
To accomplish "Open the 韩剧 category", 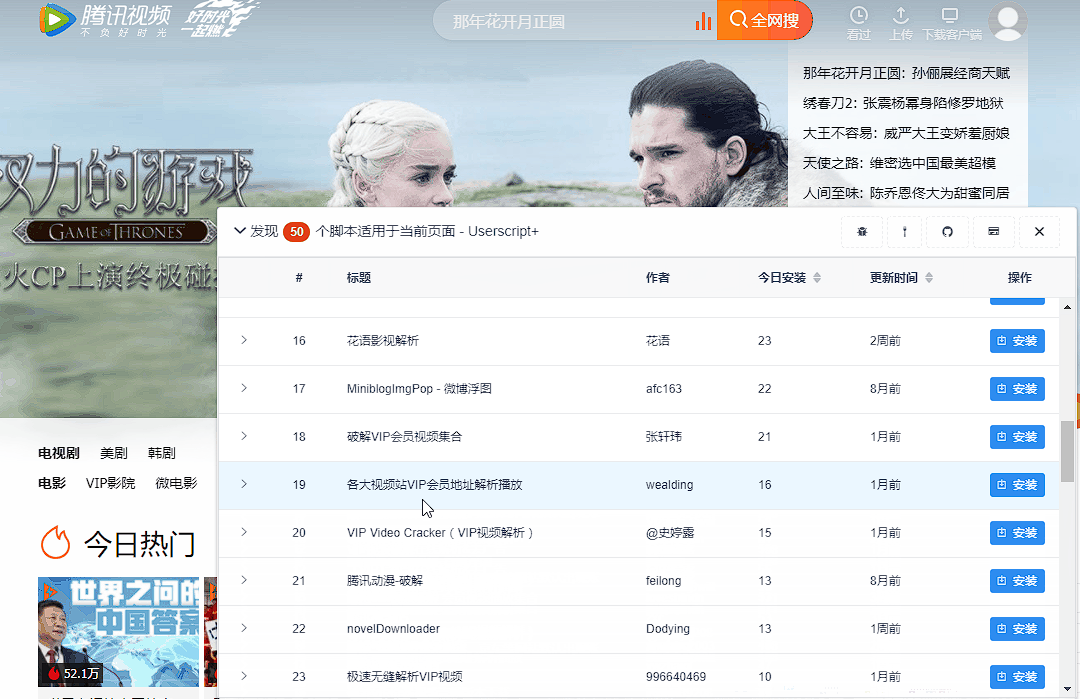I will tap(162, 453).
